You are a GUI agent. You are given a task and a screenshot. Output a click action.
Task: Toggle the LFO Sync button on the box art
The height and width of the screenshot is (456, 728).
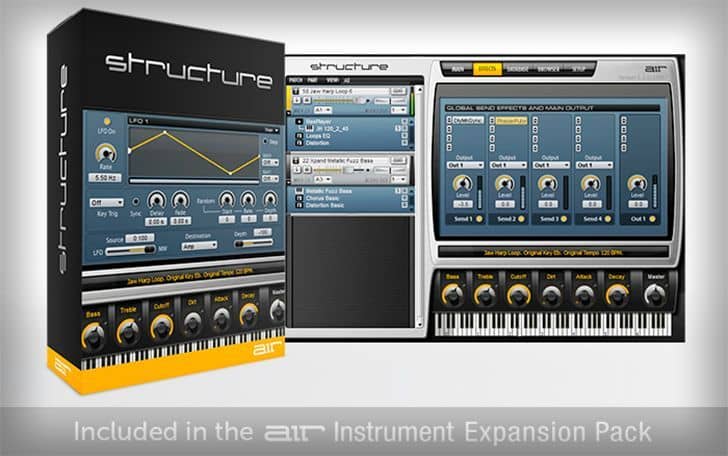click(x=135, y=202)
